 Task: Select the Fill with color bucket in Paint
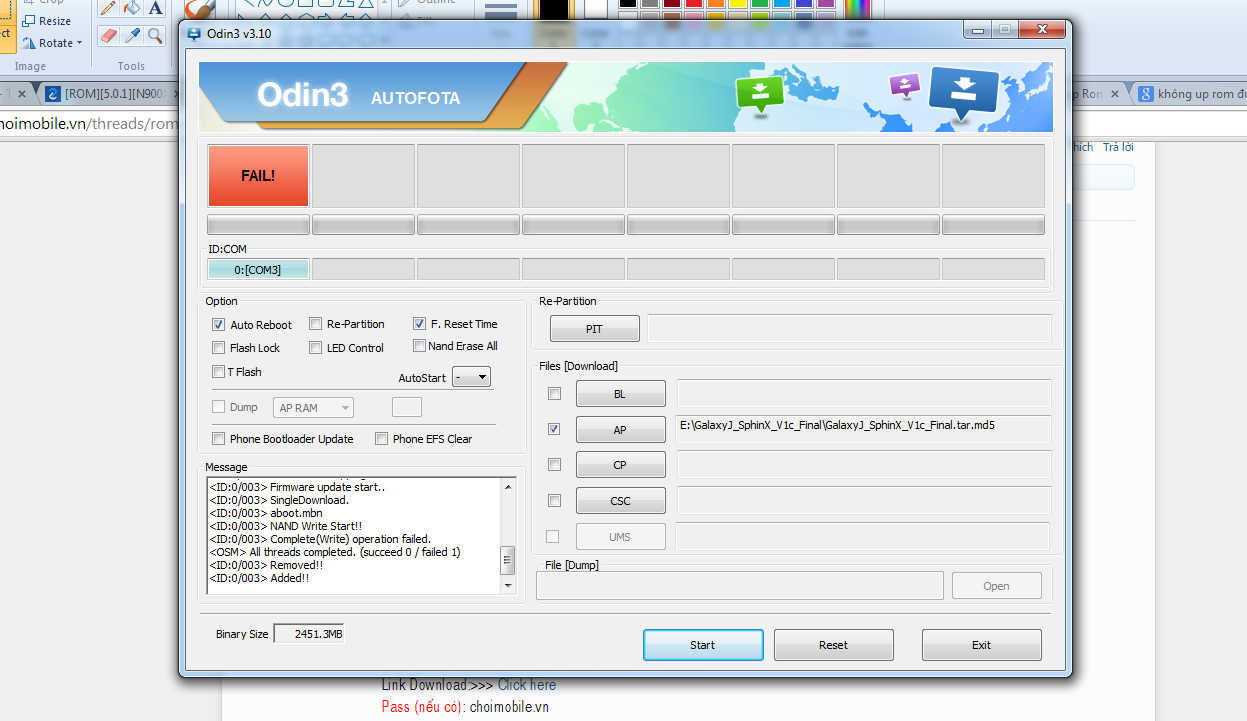(132, 8)
